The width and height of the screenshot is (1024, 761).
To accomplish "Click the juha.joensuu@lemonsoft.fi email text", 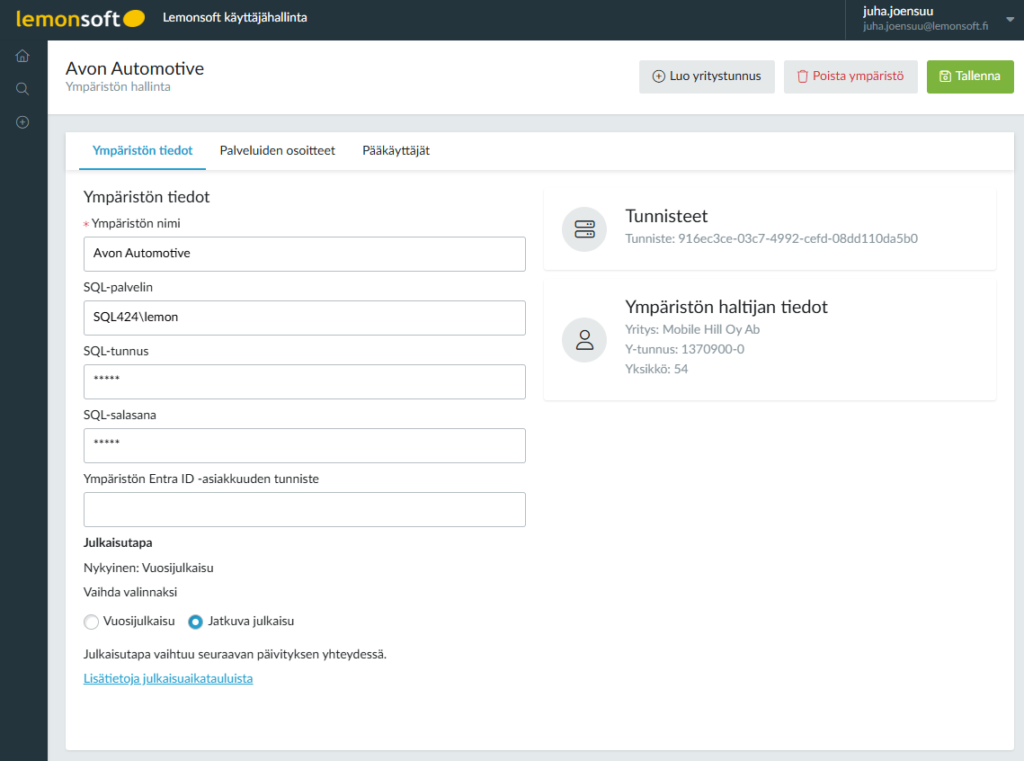I will pos(925,26).
